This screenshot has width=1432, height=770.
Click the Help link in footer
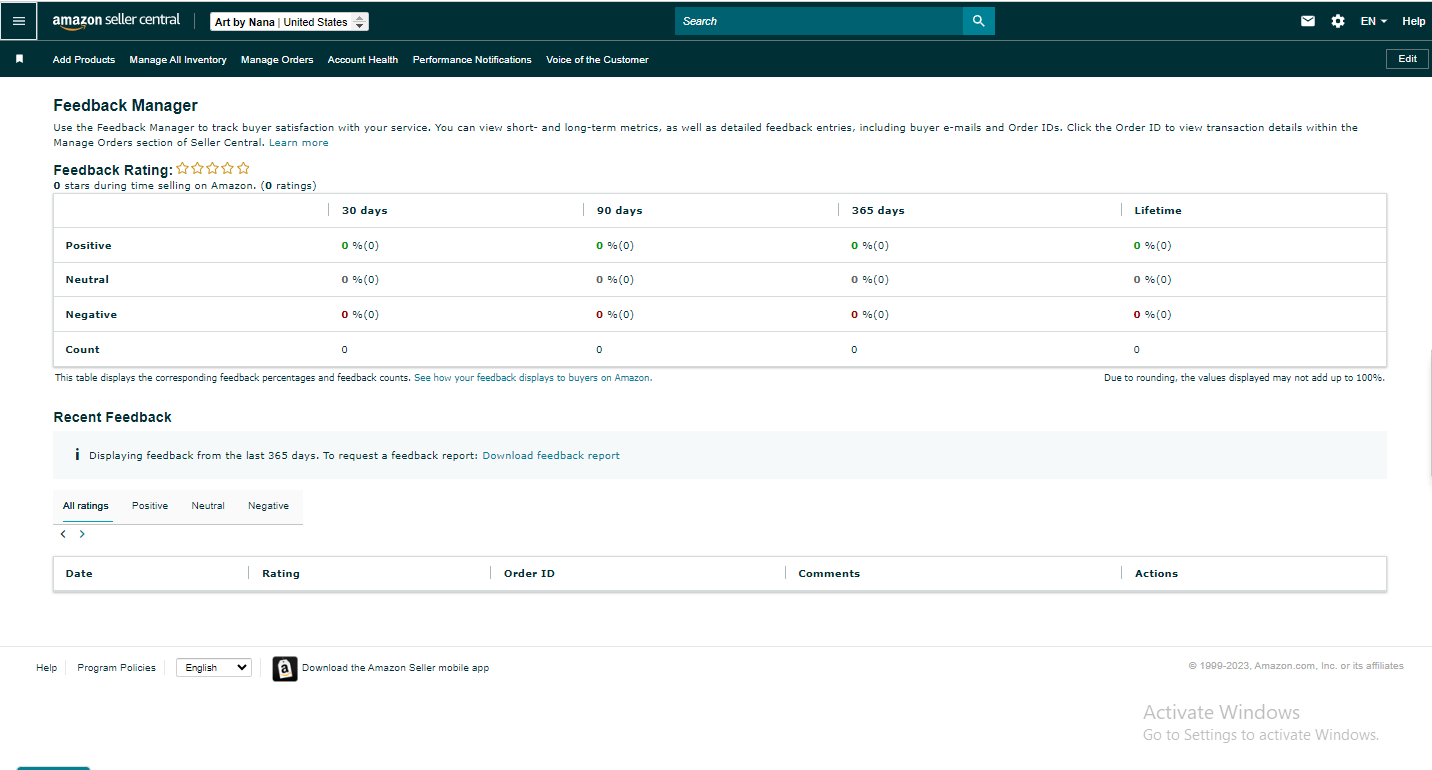(x=47, y=668)
